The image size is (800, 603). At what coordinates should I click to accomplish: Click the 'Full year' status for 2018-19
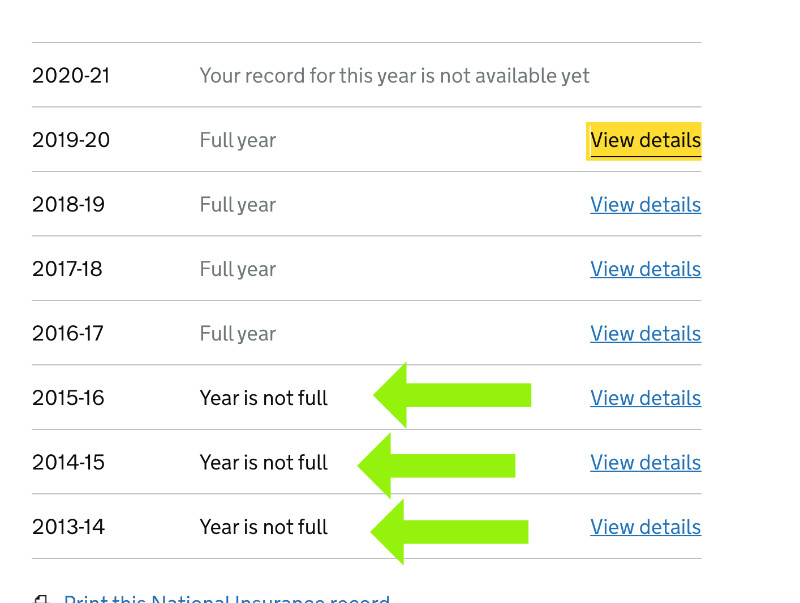click(x=238, y=205)
